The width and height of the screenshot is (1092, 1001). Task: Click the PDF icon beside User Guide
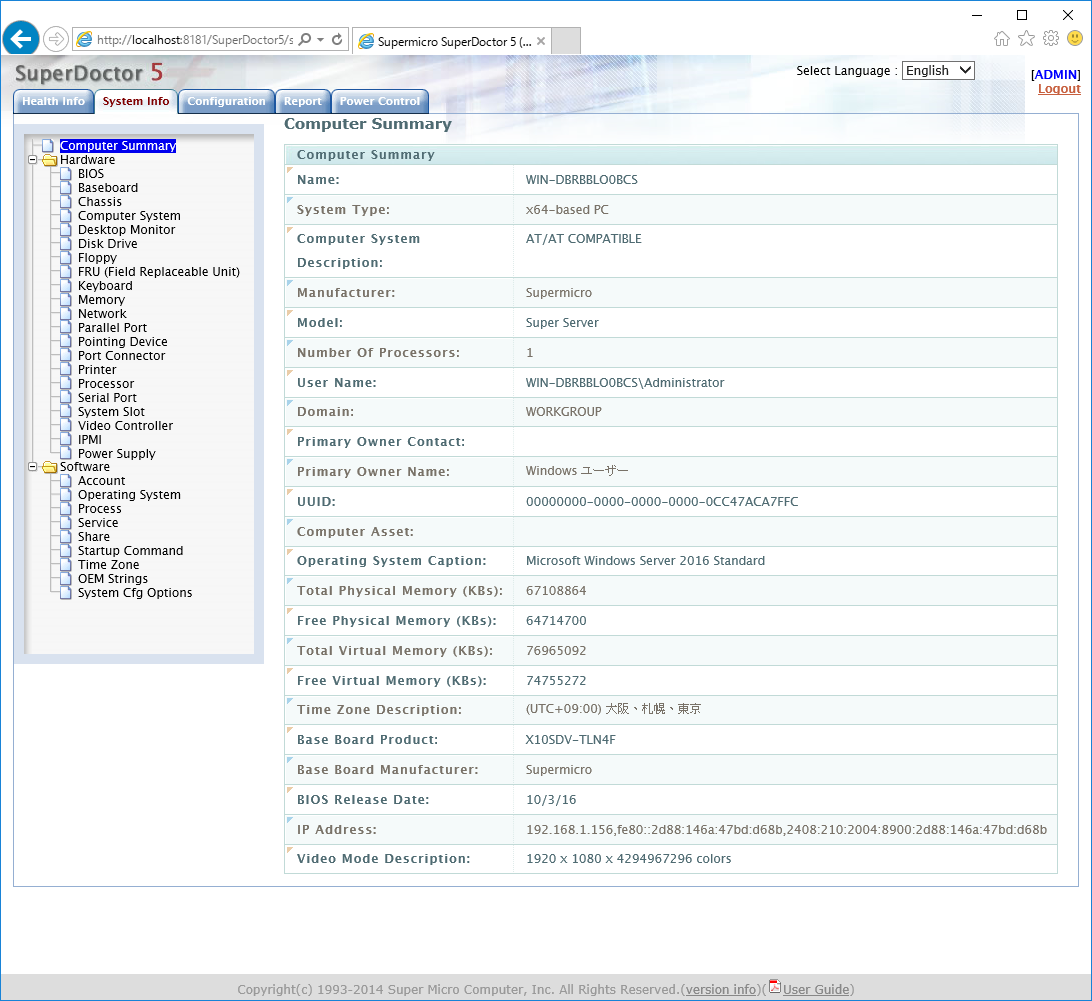pyautogui.click(x=774, y=986)
